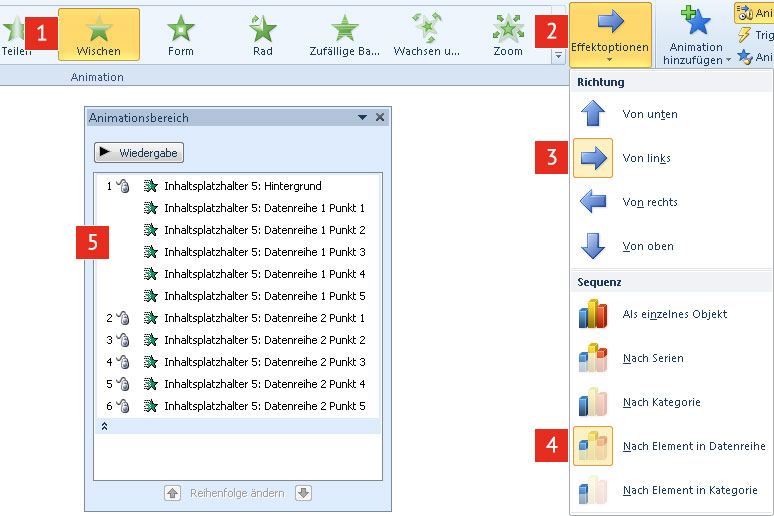Select the Wischen animation effect
The image size is (774, 516).
[x=98, y=35]
